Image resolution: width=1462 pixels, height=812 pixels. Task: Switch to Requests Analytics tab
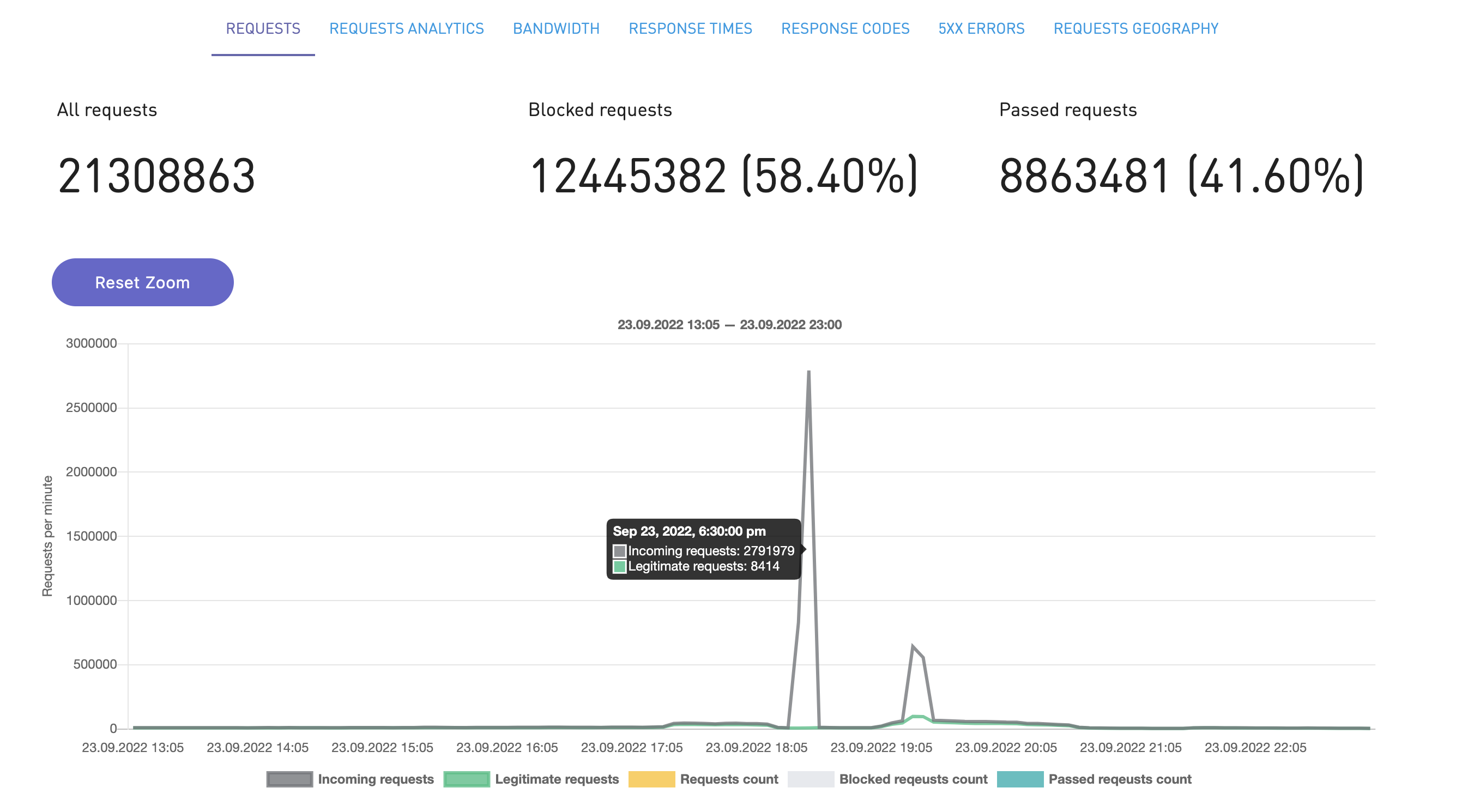[x=406, y=28]
